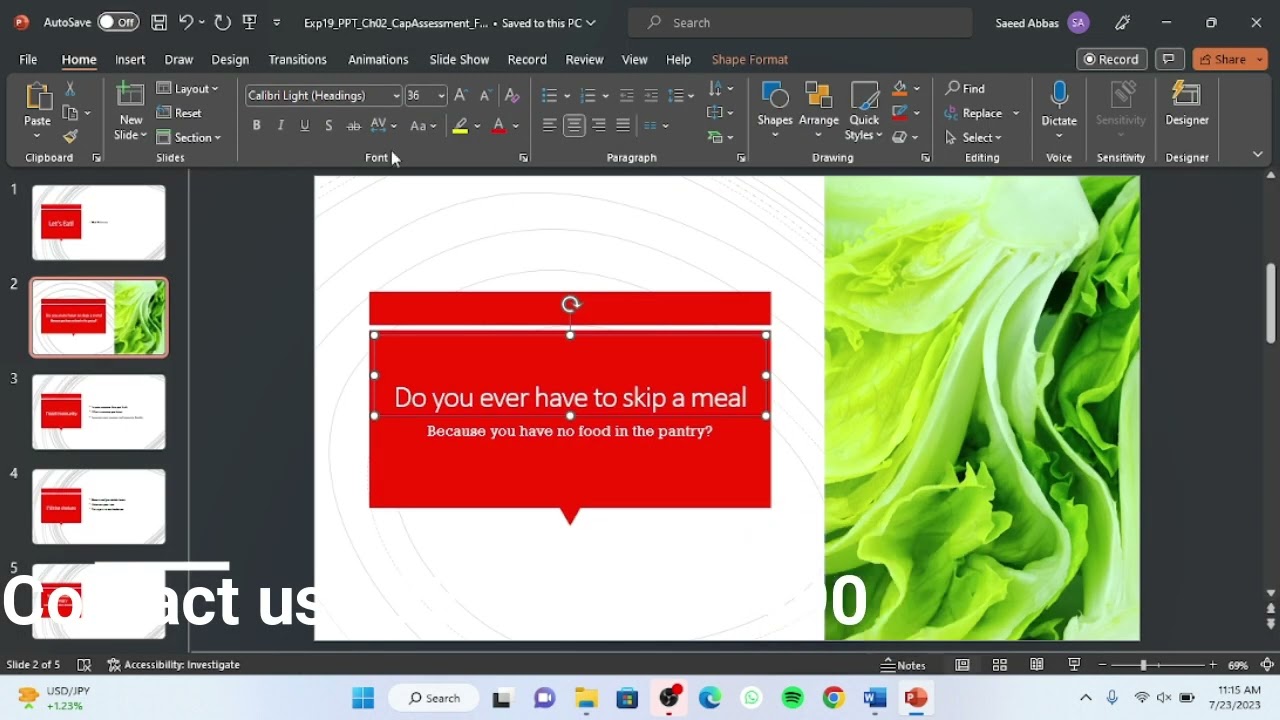The height and width of the screenshot is (720, 1280).
Task: Open the File menu
Action: point(28,59)
